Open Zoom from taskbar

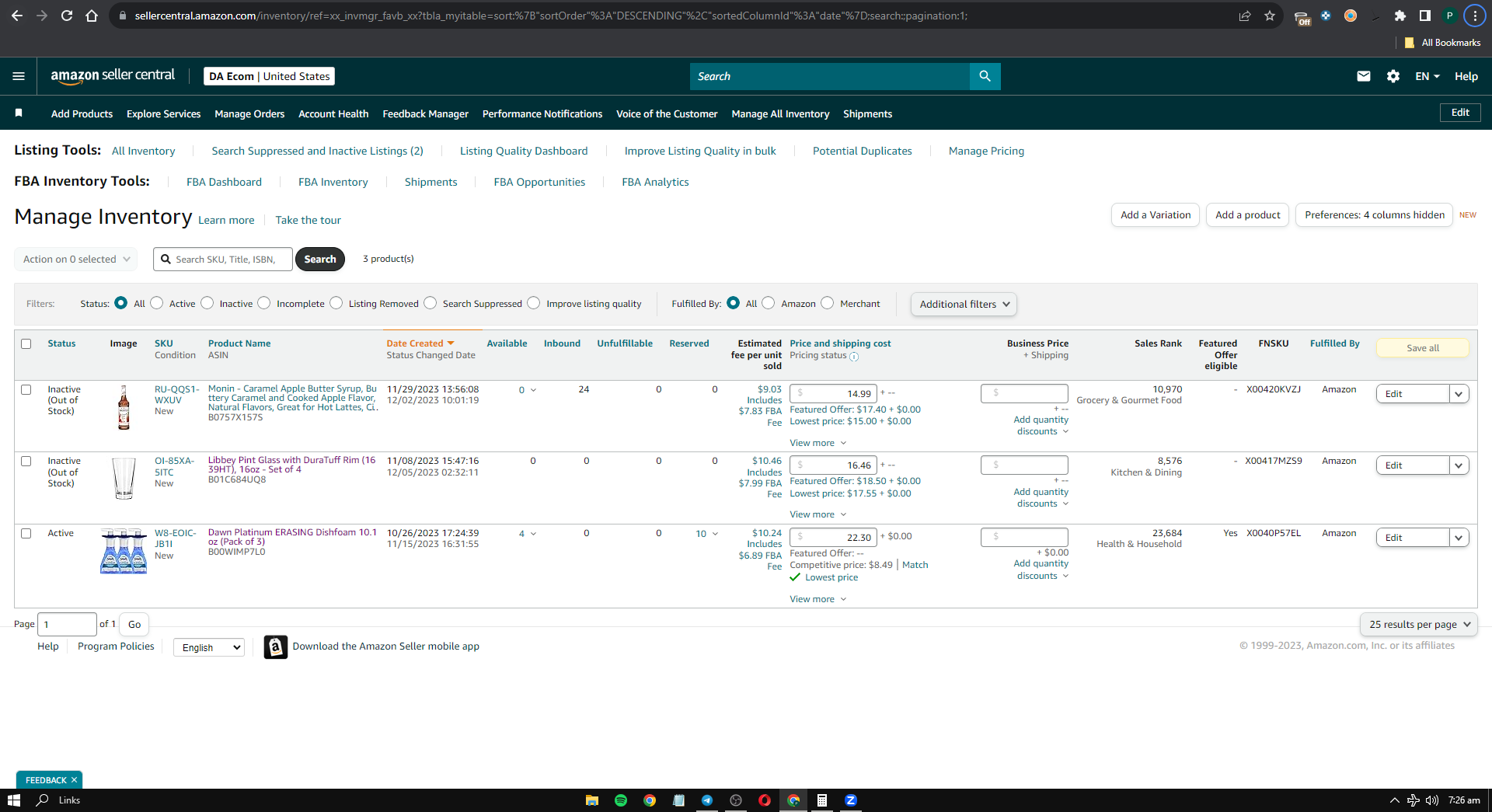(851, 800)
